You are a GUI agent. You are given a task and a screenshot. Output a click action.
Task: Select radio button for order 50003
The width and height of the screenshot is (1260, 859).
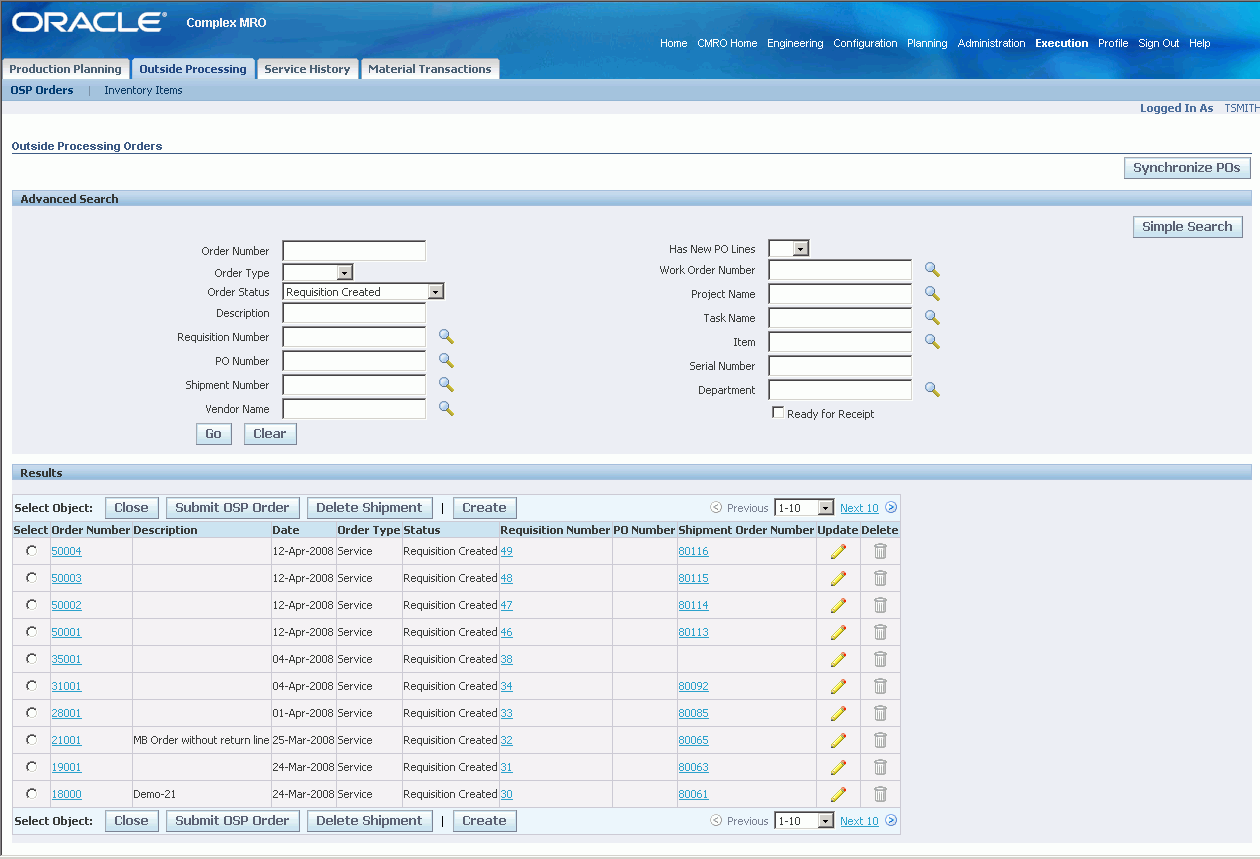(32, 578)
